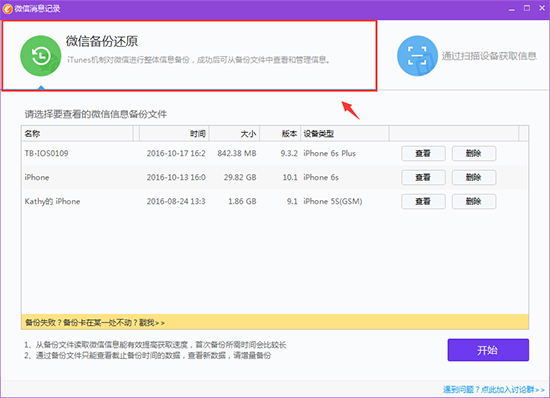
Task: Select the Kathy的 iPhone row name
Action: [52, 201]
